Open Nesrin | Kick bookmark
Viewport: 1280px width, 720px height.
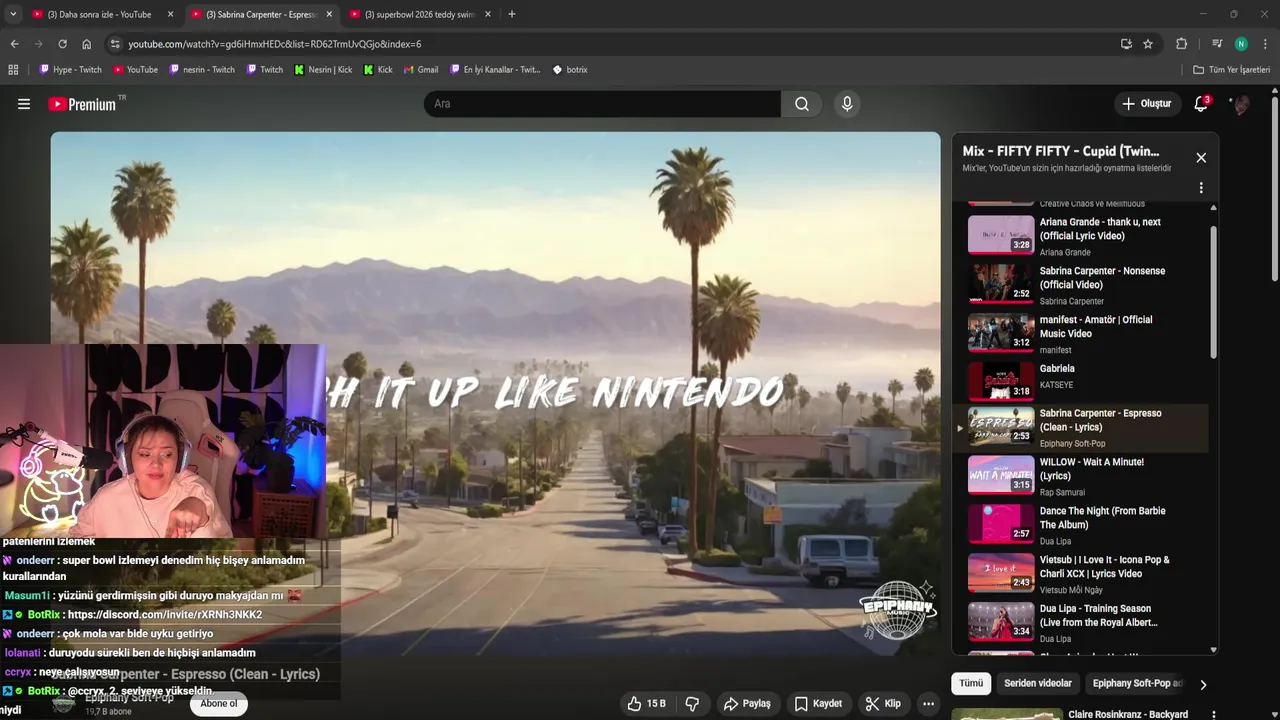point(323,70)
